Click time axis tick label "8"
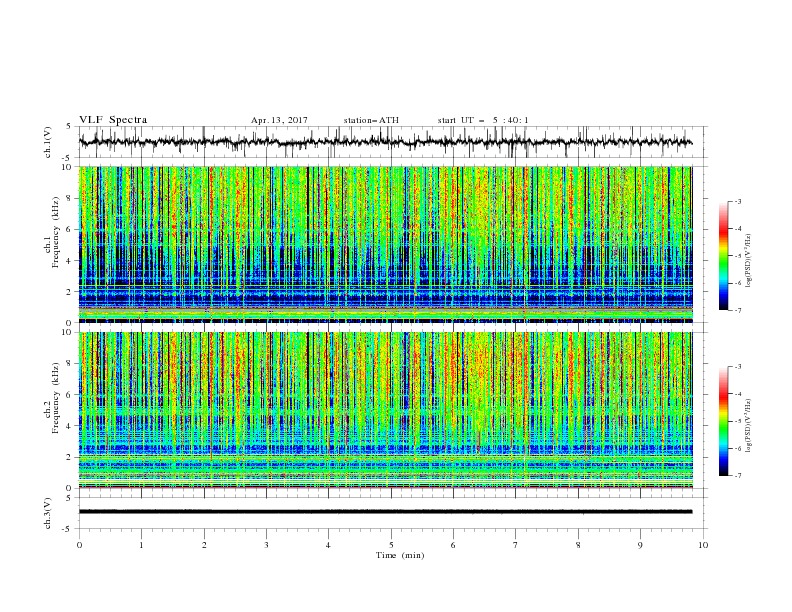792x612 pixels. (578, 545)
